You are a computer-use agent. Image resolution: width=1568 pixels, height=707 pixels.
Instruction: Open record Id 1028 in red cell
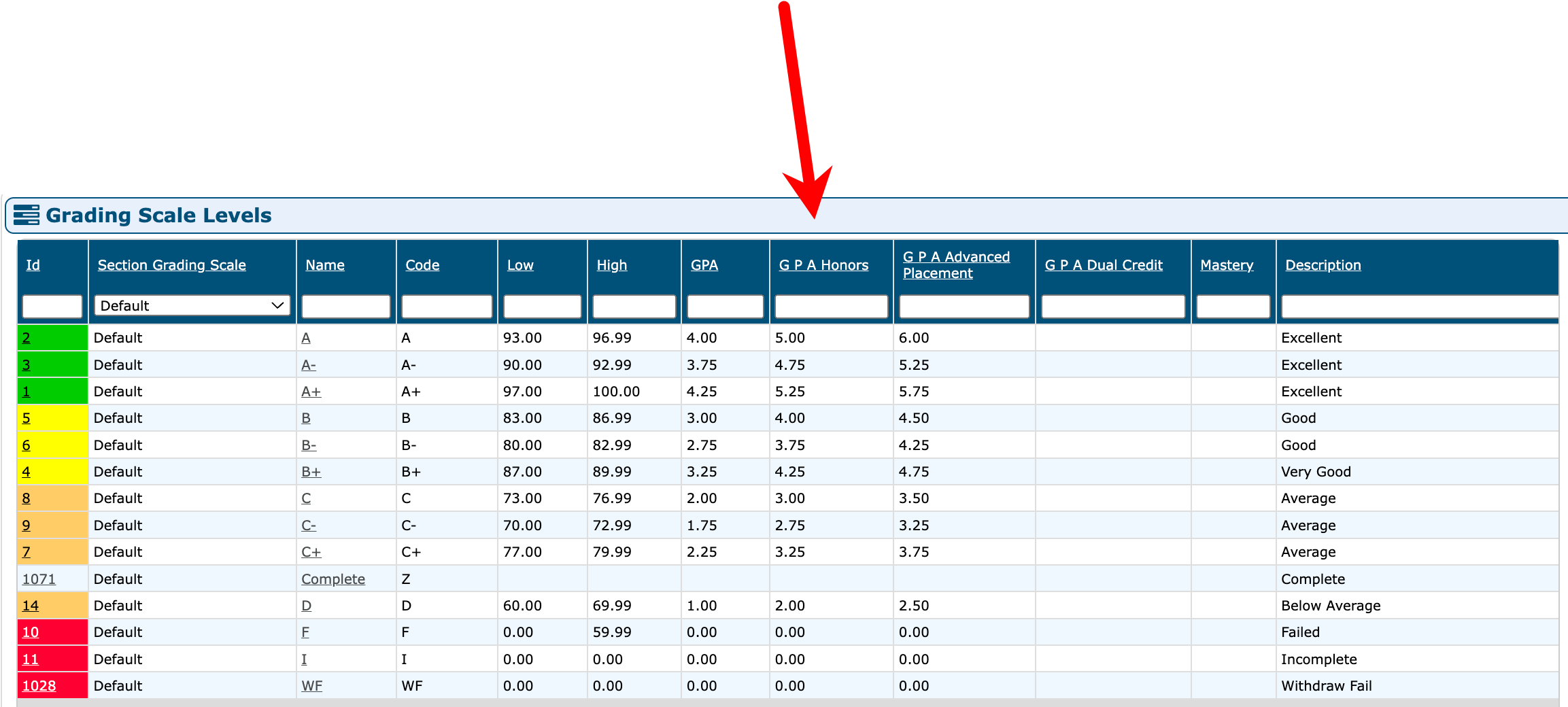tap(39, 686)
